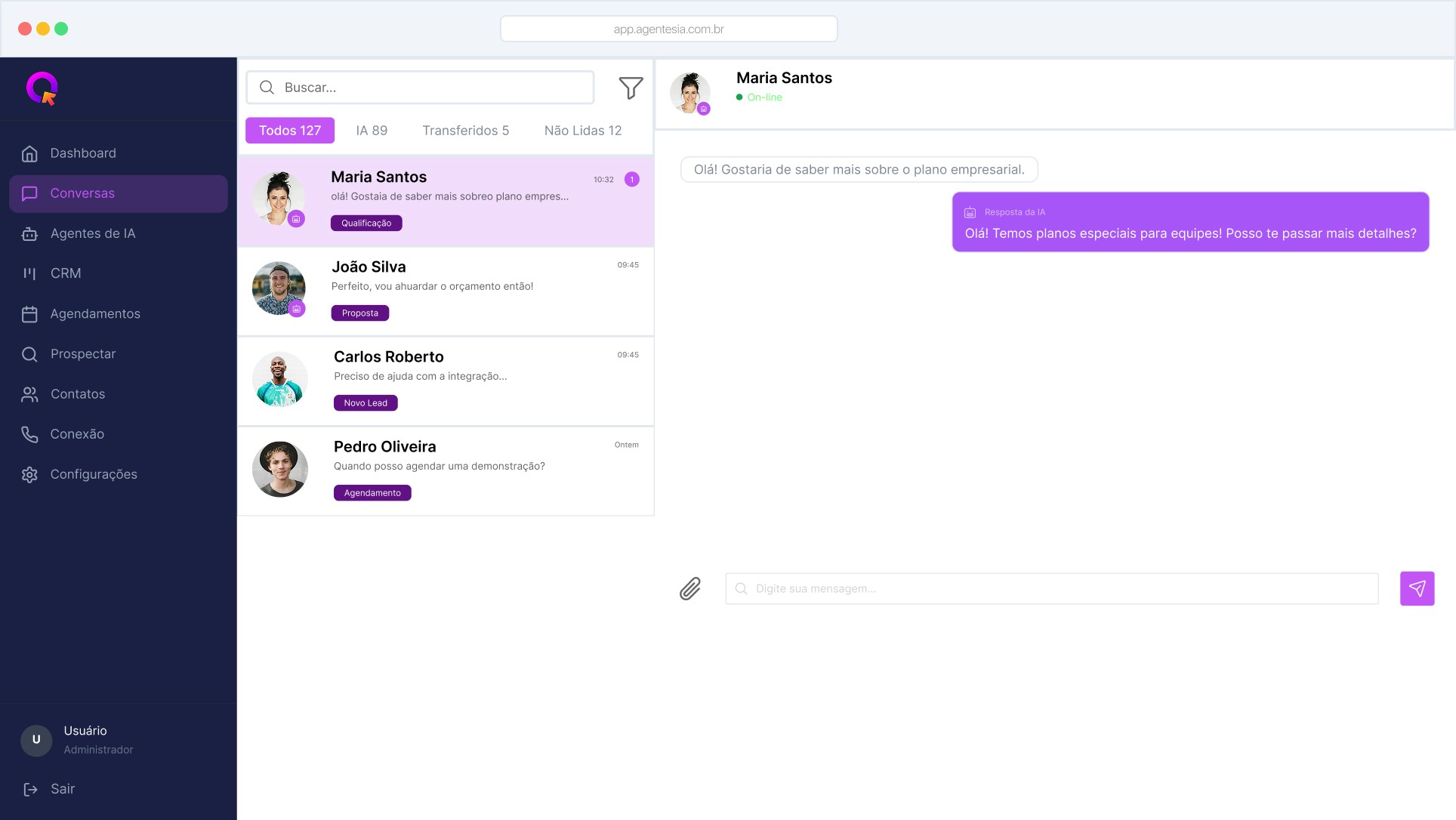Open Agendamentos calendar menu item

[x=94, y=313]
